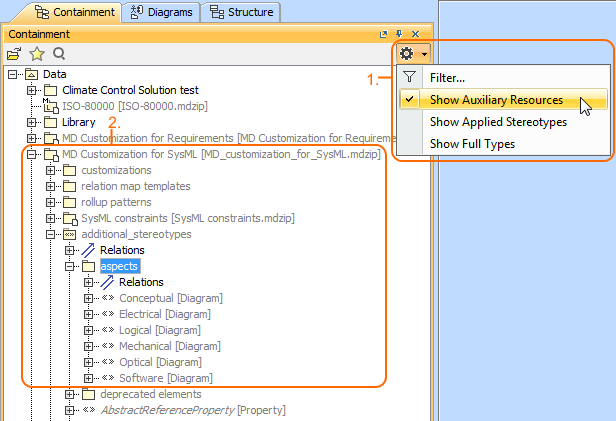Expand the Library folder node
Image resolution: width=616 pixels, height=421 pixels.
32,122
